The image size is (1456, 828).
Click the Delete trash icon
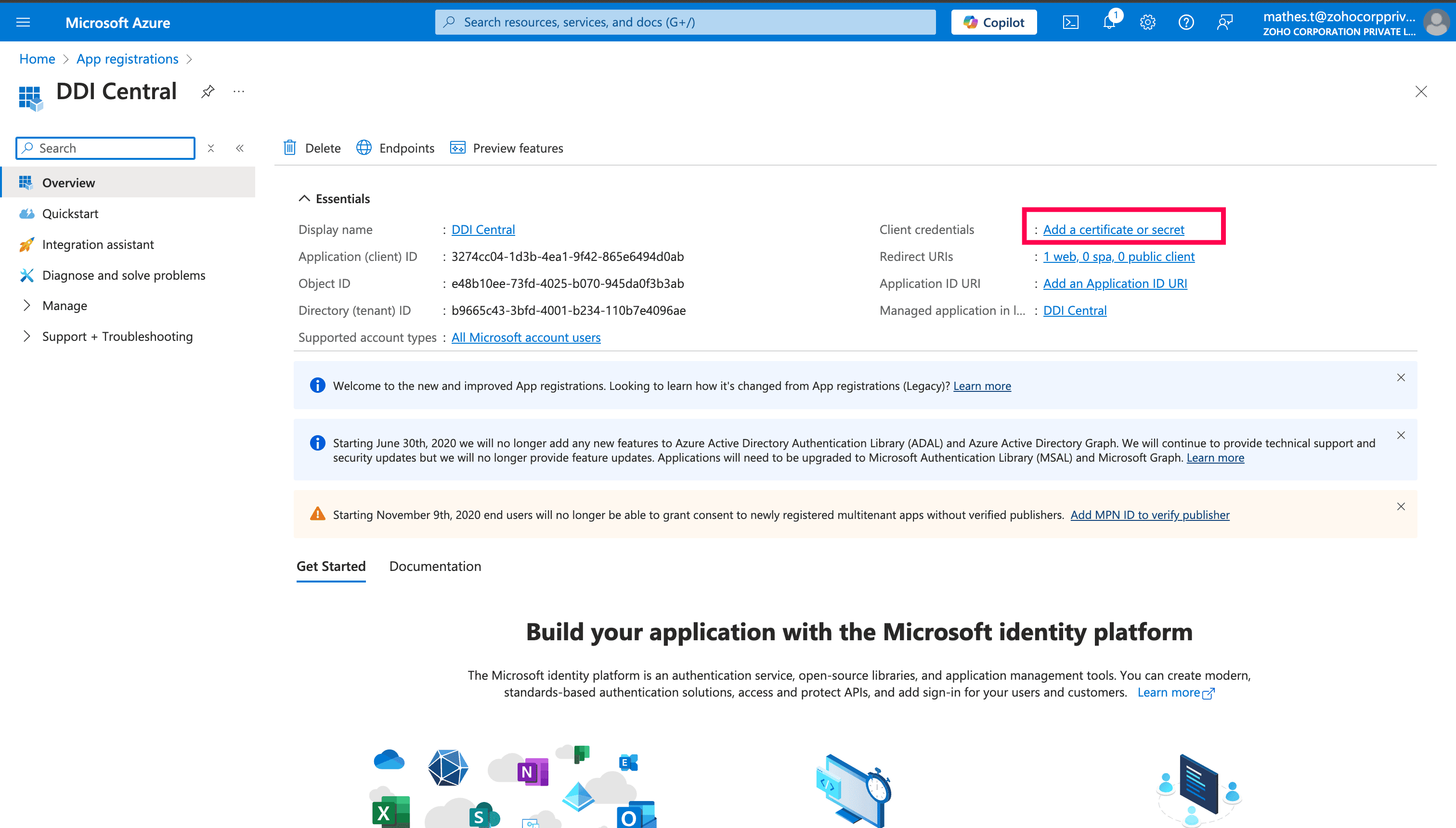290,148
